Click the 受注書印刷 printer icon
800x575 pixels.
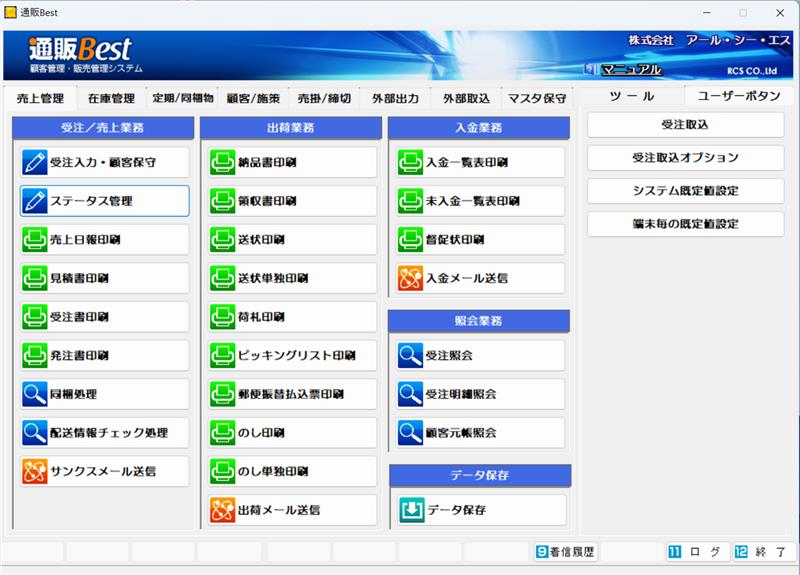point(35,317)
